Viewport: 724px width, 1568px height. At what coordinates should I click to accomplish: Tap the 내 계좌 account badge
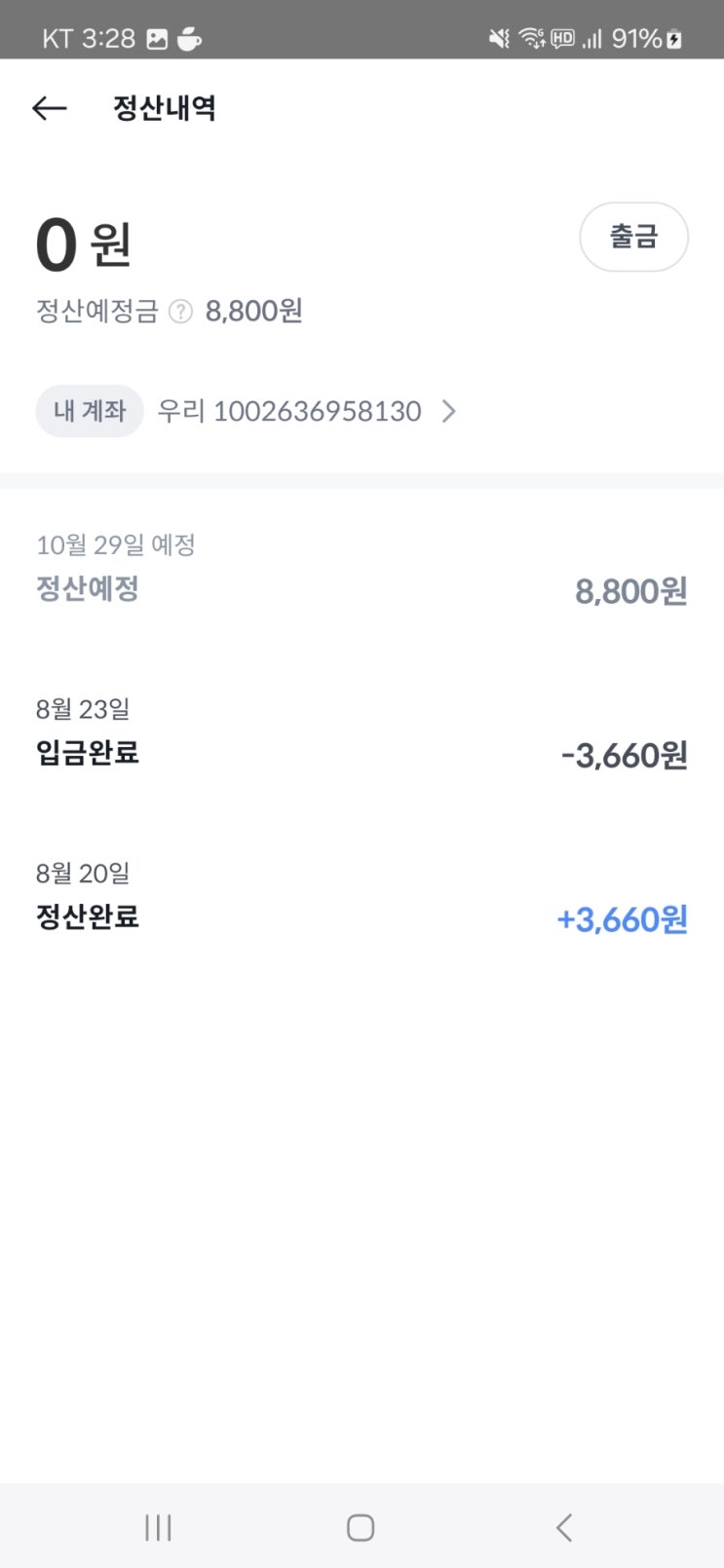pyautogui.click(x=90, y=411)
